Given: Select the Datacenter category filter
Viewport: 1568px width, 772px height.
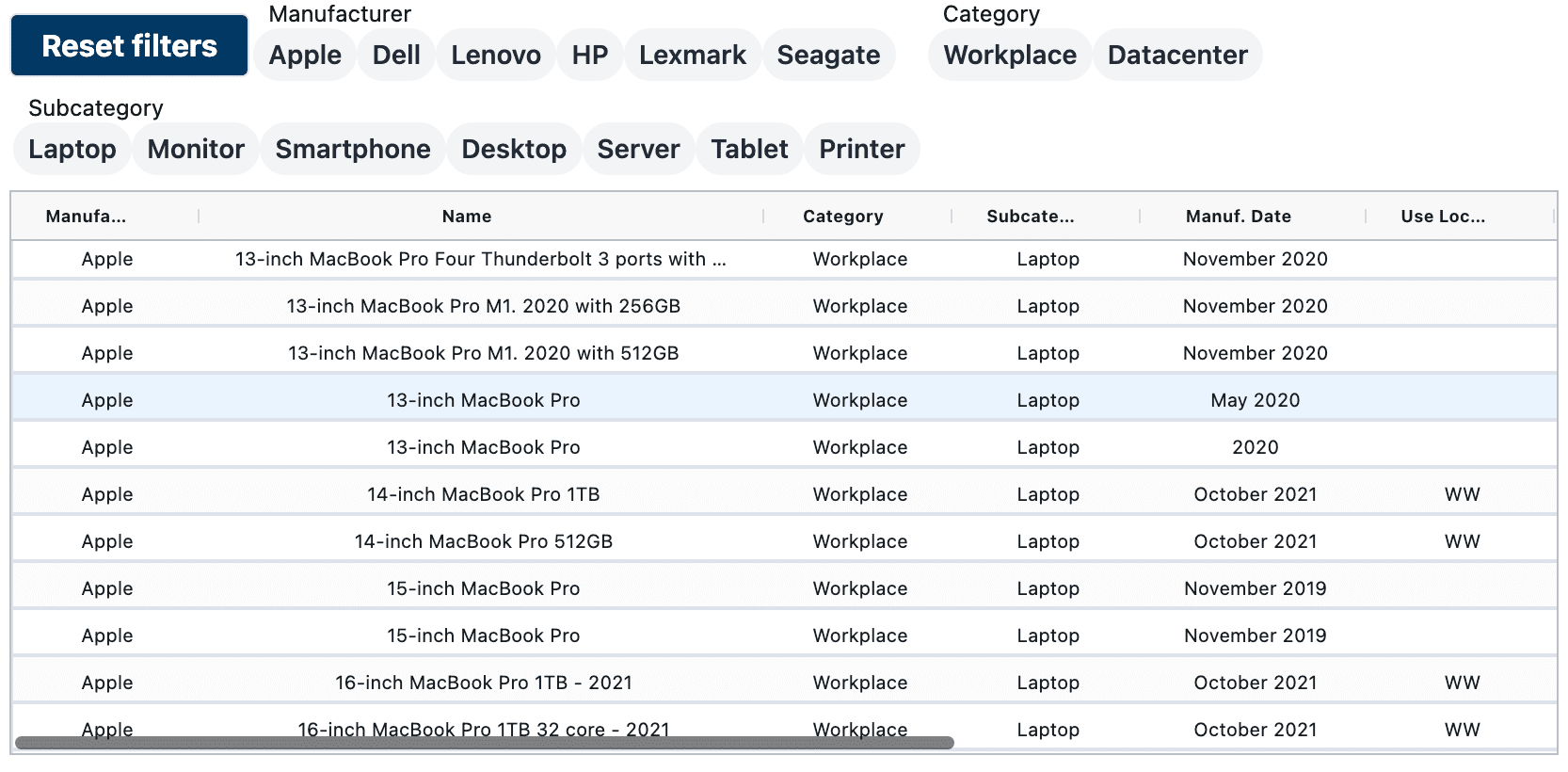Looking at the screenshot, I should pos(1177,55).
